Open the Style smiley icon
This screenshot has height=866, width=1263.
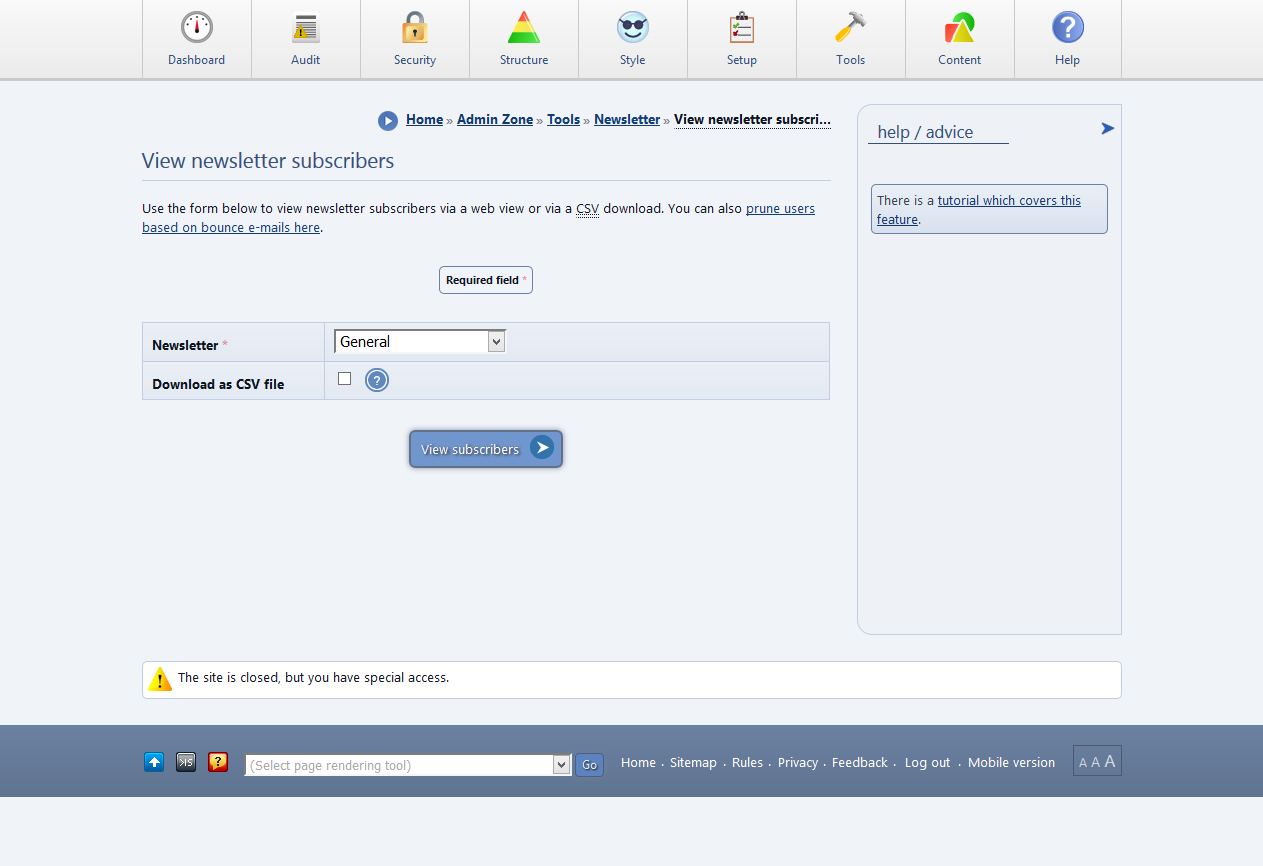pyautogui.click(x=633, y=28)
